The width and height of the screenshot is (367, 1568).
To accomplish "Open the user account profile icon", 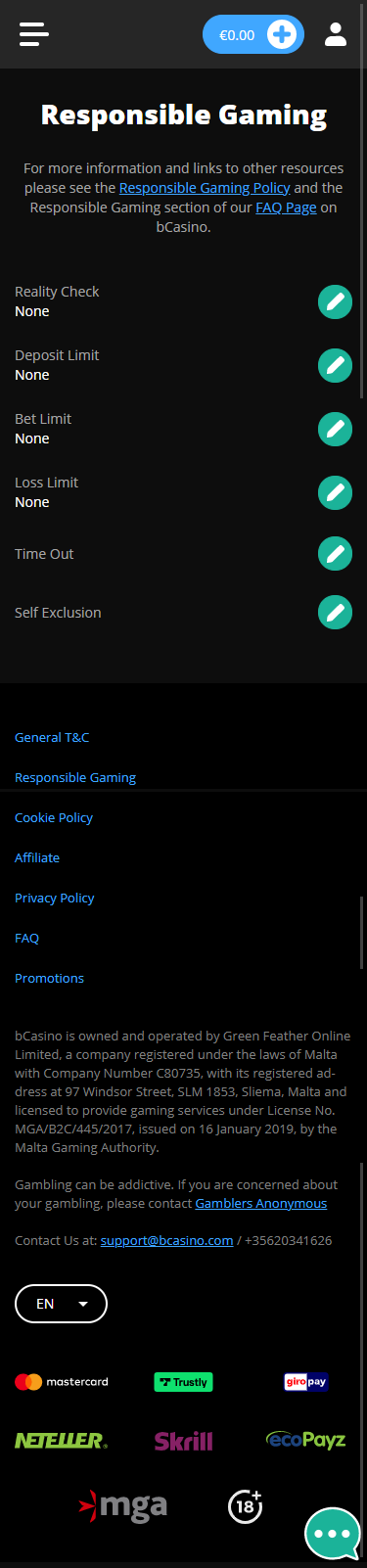I will click(x=336, y=34).
